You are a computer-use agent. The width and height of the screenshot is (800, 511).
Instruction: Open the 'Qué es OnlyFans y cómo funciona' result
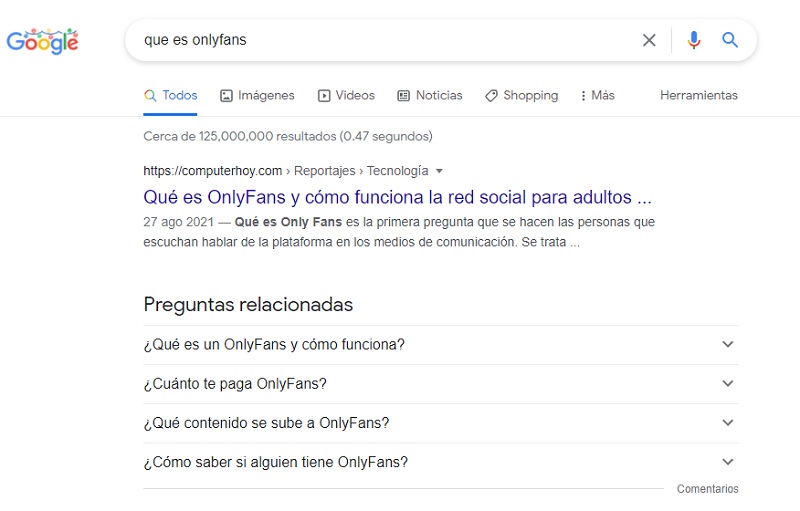point(397,197)
